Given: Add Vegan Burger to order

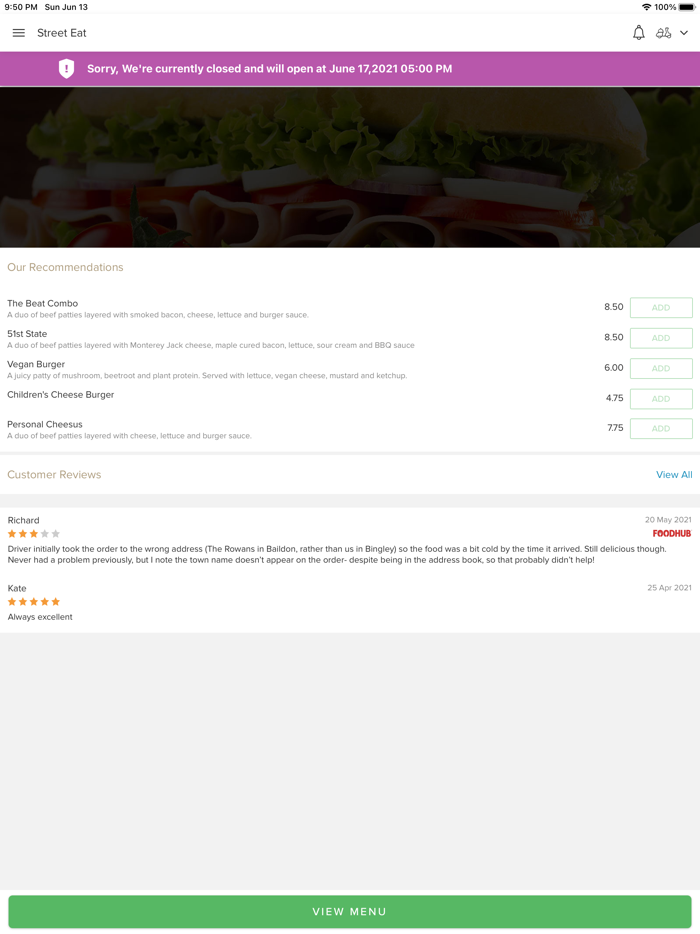Looking at the screenshot, I should 661,368.
